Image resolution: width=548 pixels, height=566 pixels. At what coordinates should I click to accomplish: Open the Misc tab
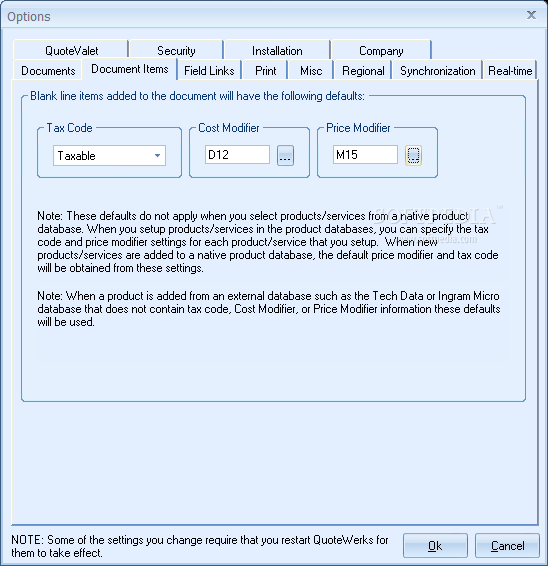coord(311,70)
